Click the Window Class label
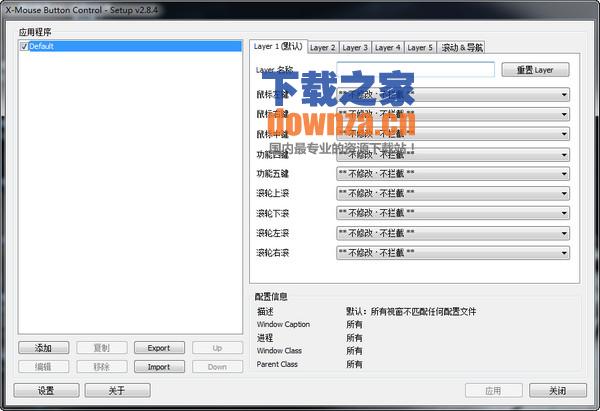 (279, 351)
